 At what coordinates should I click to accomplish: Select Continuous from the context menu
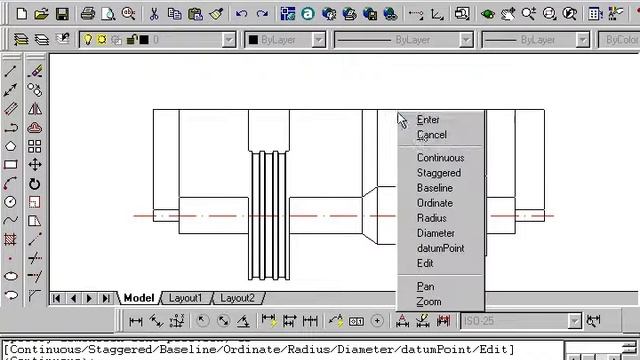coord(441,158)
